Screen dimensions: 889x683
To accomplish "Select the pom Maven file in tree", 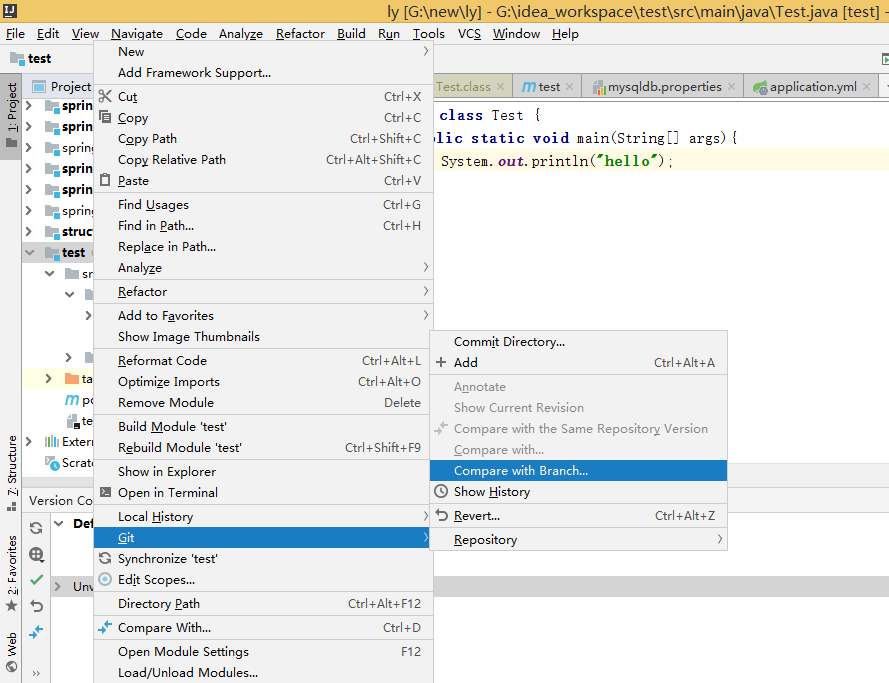I will [79, 400].
